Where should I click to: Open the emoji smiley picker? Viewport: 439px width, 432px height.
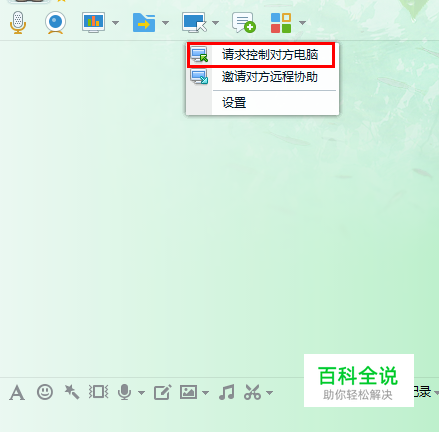click(45, 392)
